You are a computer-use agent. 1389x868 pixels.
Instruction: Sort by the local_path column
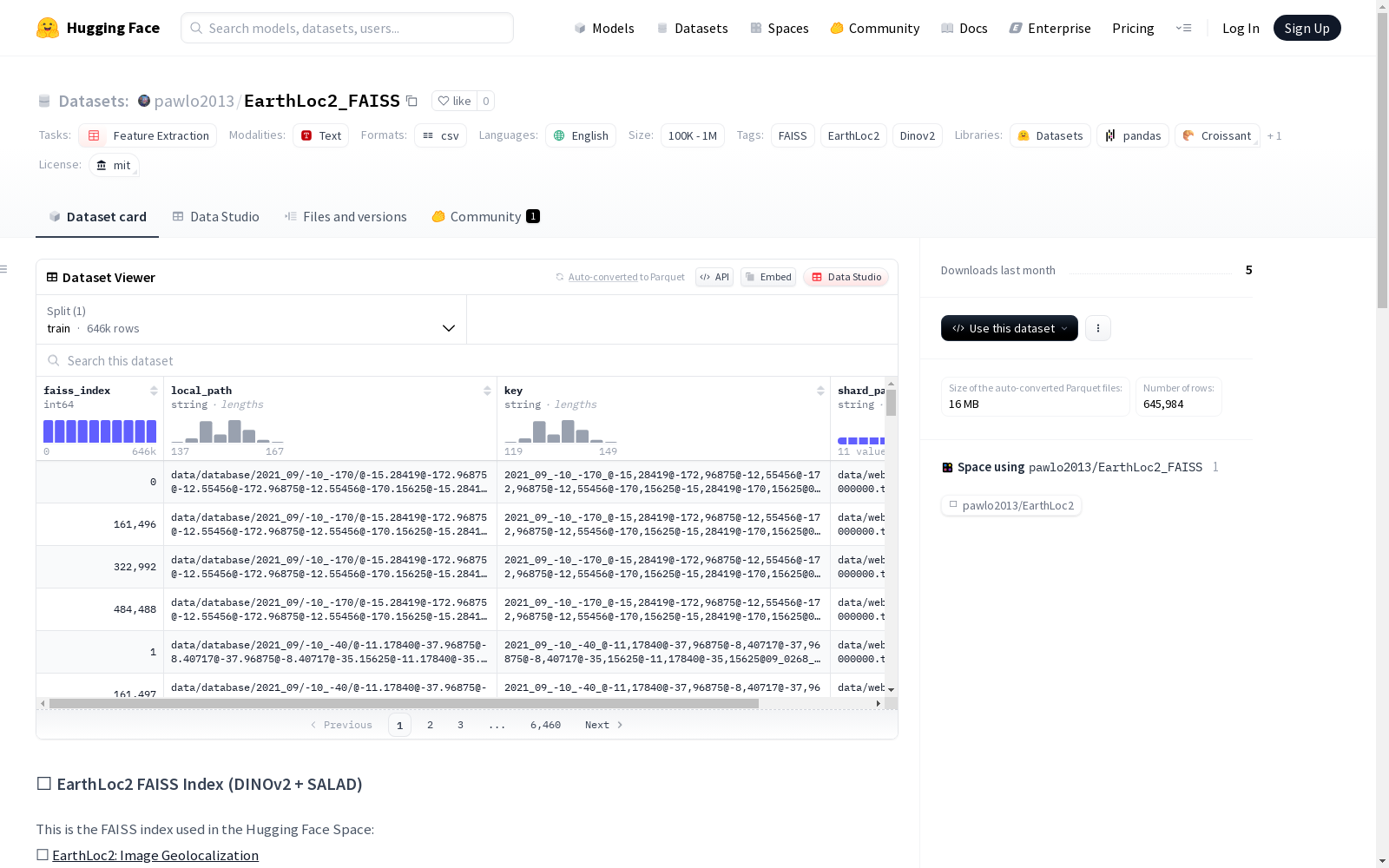tap(487, 391)
